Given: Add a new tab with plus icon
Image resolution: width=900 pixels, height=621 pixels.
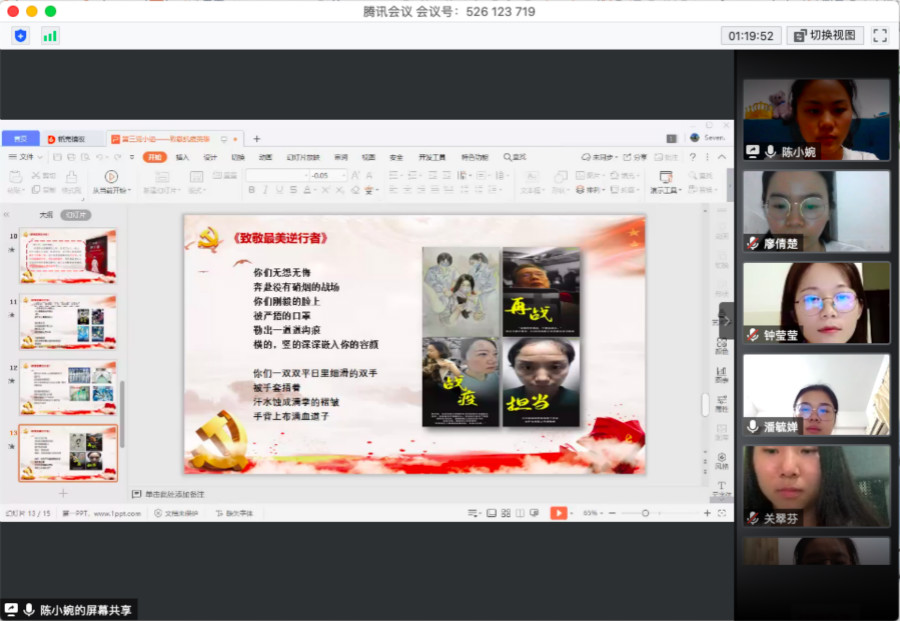Looking at the screenshot, I should (256, 139).
